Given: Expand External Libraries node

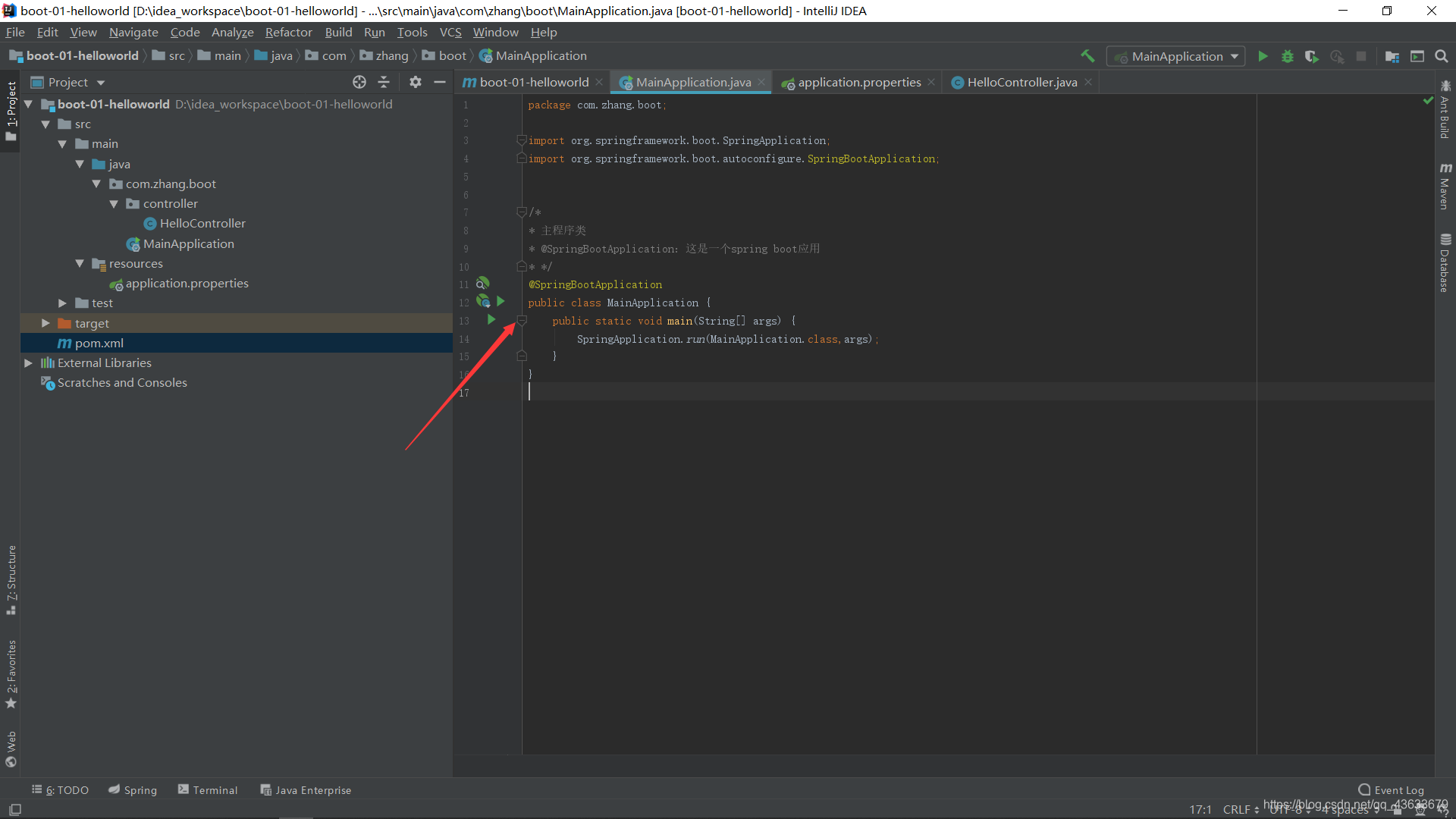Looking at the screenshot, I should pyautogui.click(x=28, y=363).
